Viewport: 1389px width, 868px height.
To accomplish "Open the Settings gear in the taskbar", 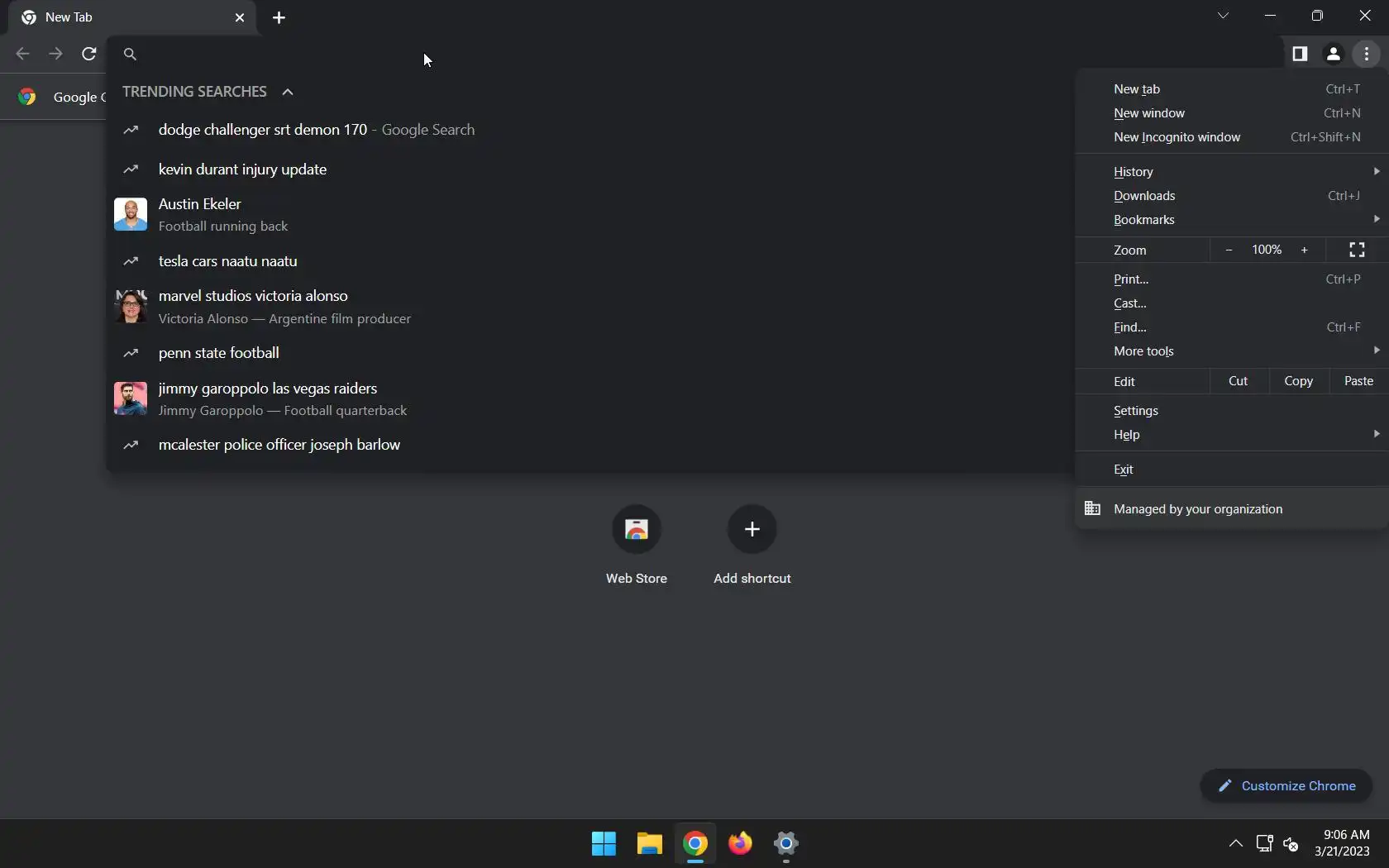I will click(786, 844).
